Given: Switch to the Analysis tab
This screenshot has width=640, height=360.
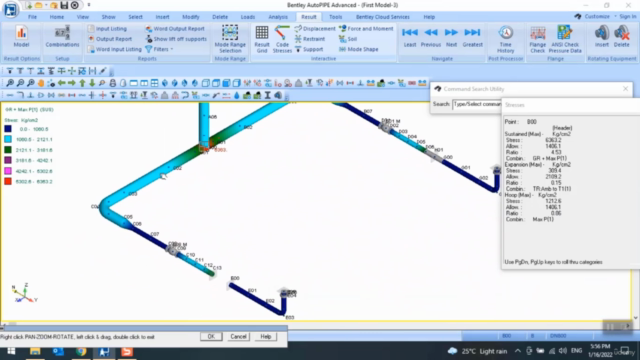Looking at the screenshot, I should click(278, 17).
